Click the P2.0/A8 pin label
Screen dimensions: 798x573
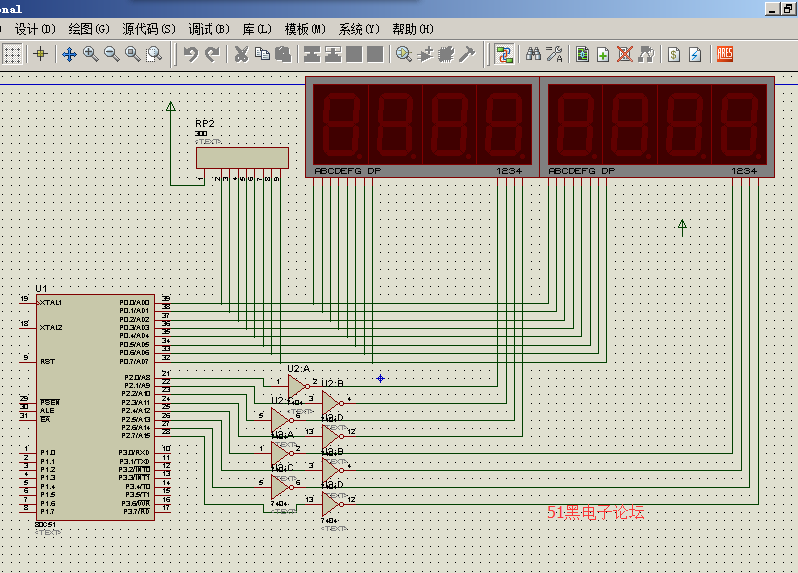point(137,377)
